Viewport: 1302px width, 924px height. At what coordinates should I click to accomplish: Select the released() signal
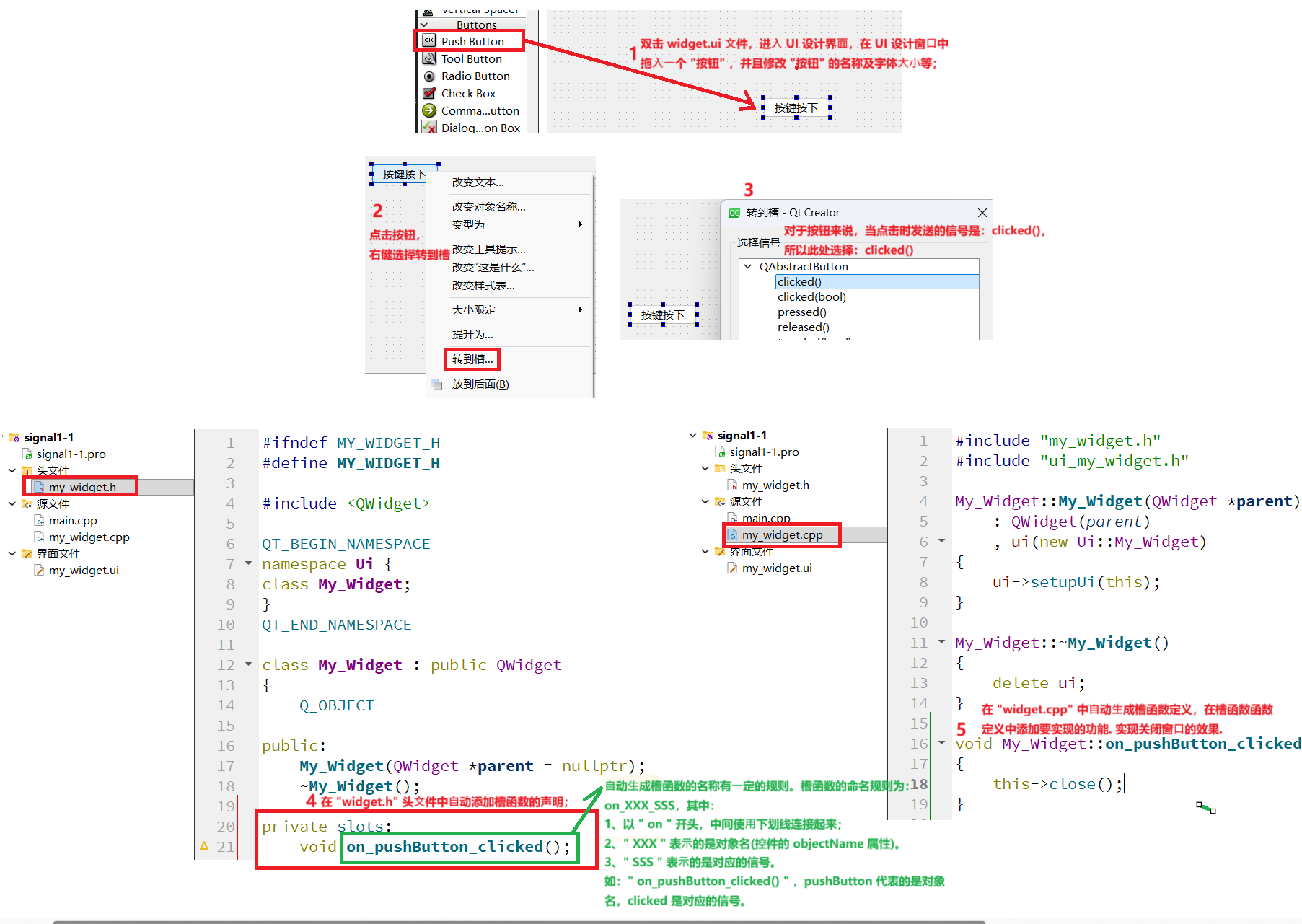pos(804,327)
